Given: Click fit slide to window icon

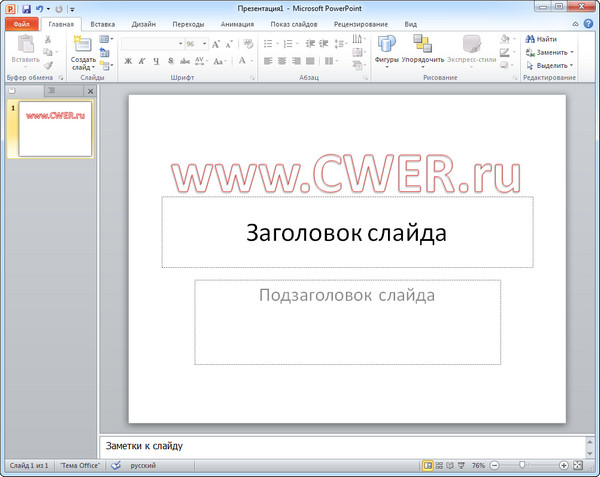Looking at the screenshot, I should coord(579,466).
